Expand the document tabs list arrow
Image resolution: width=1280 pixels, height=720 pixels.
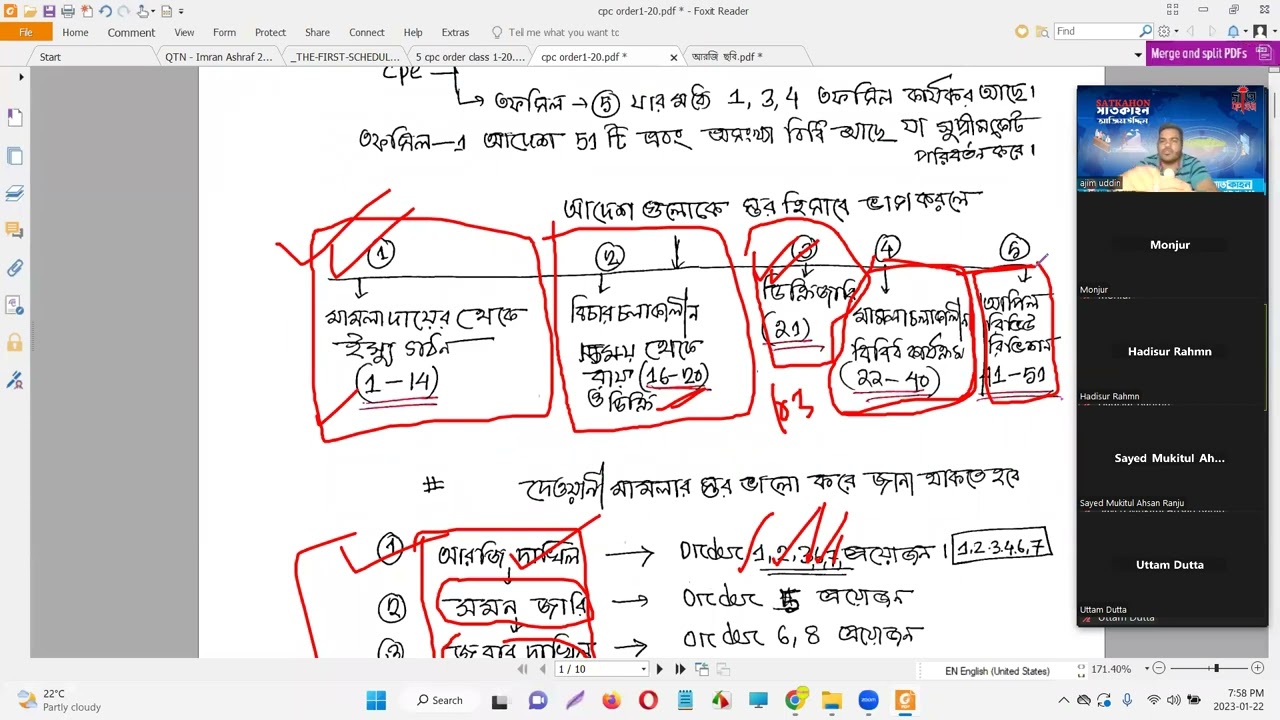click(x=1138, y=55)
